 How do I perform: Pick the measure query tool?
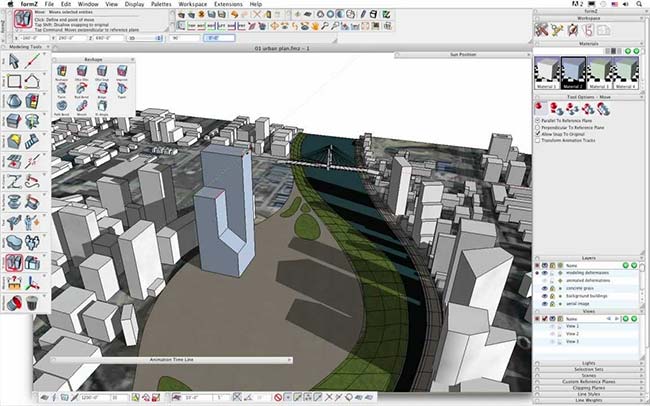[x=14, y=283]
